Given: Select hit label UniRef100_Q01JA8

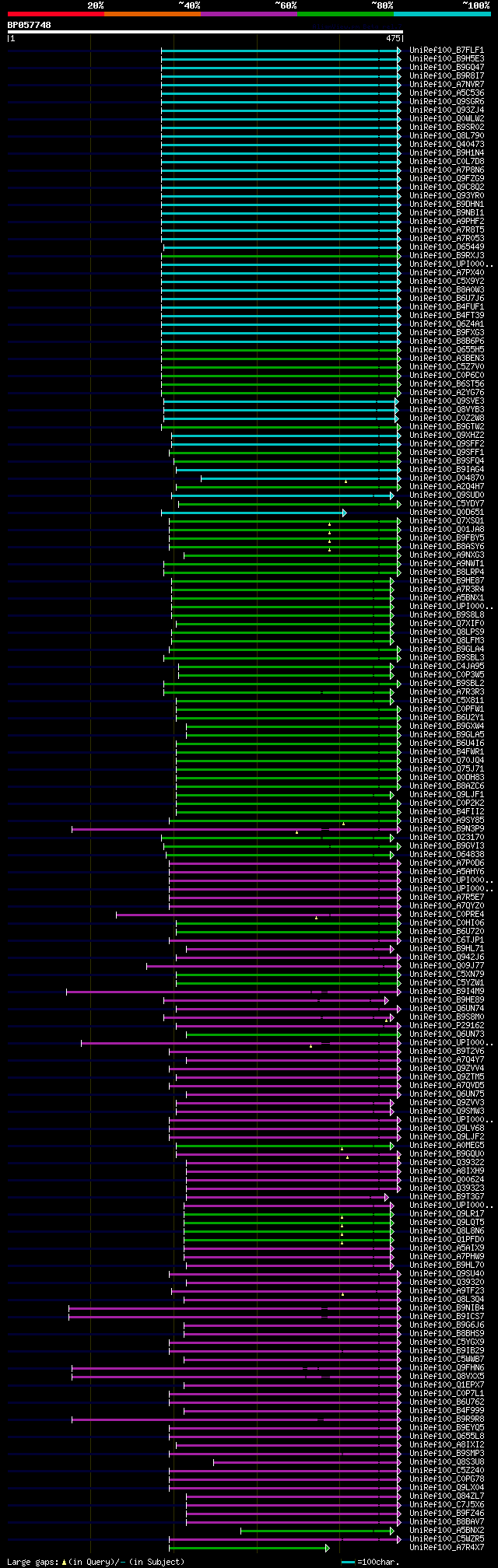Looking at the screenshot, I should point(447,529).
